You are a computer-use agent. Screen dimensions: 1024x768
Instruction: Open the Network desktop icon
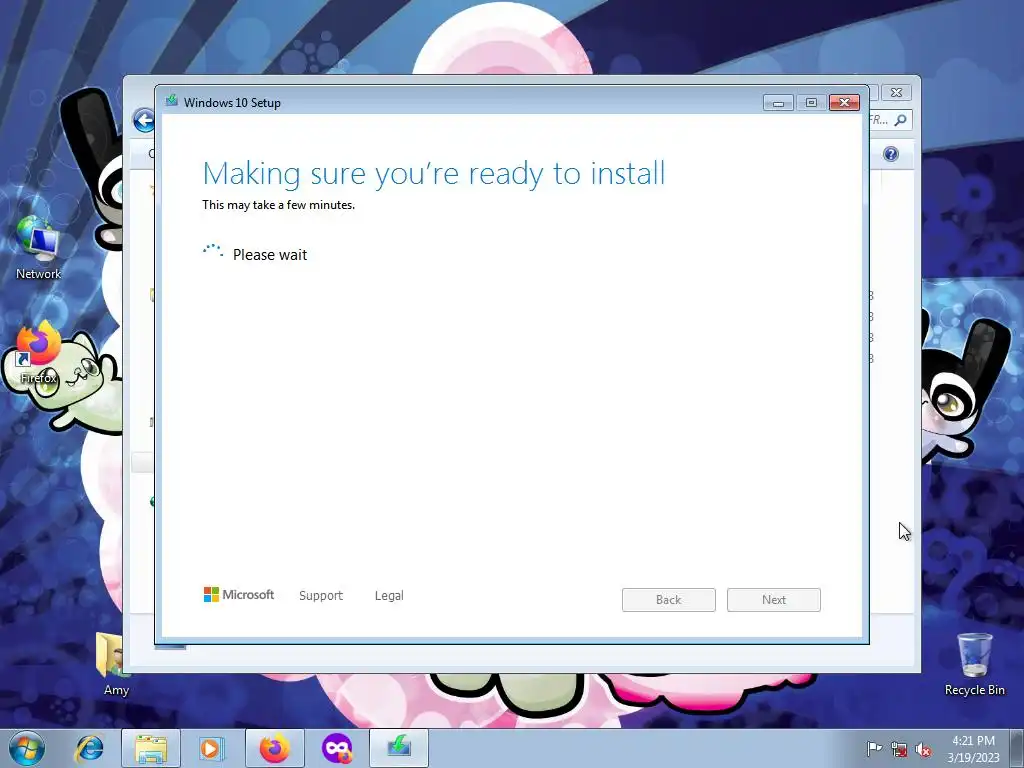coord(38,248)
